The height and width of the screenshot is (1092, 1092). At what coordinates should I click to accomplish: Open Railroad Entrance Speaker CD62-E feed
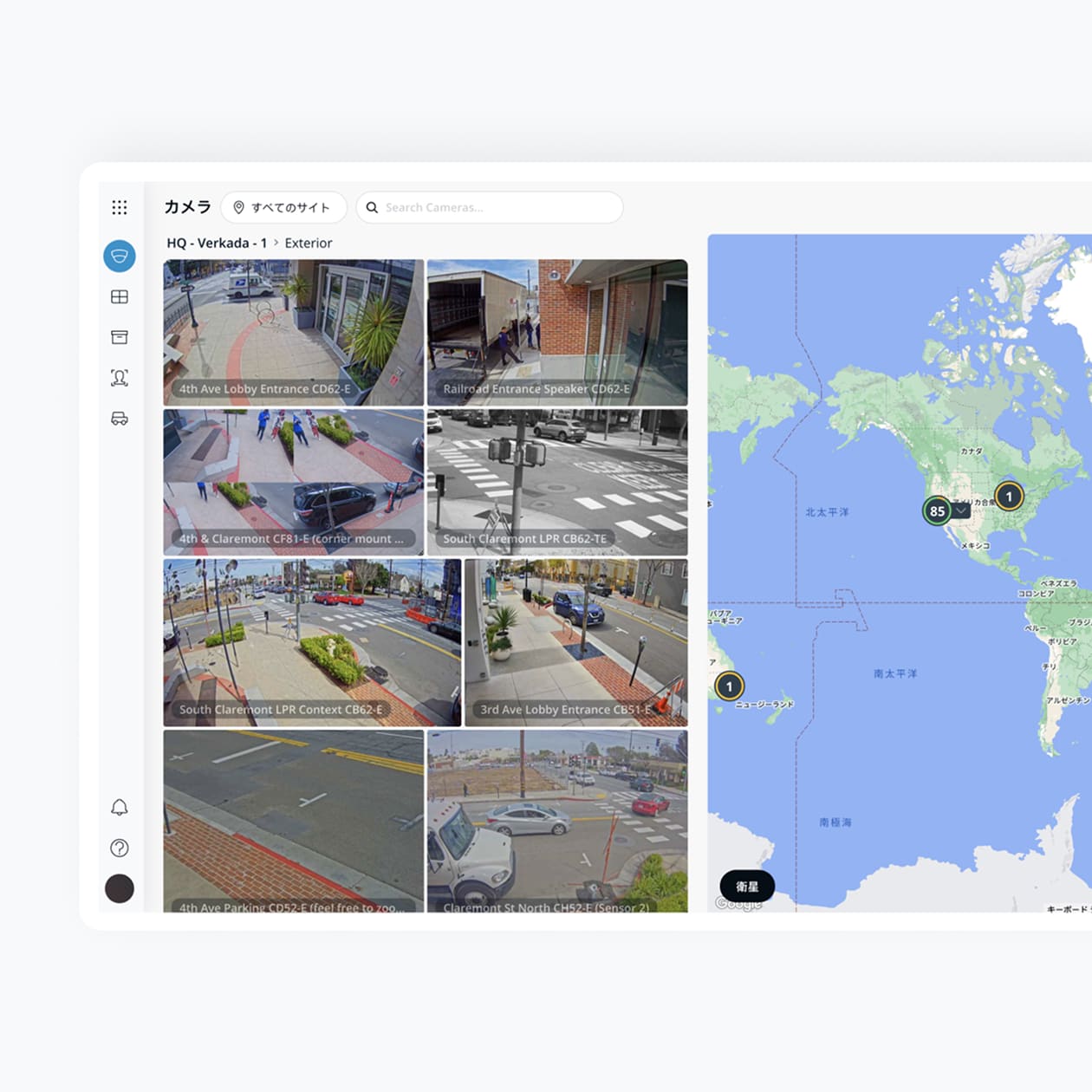click(x=557, y=333)
